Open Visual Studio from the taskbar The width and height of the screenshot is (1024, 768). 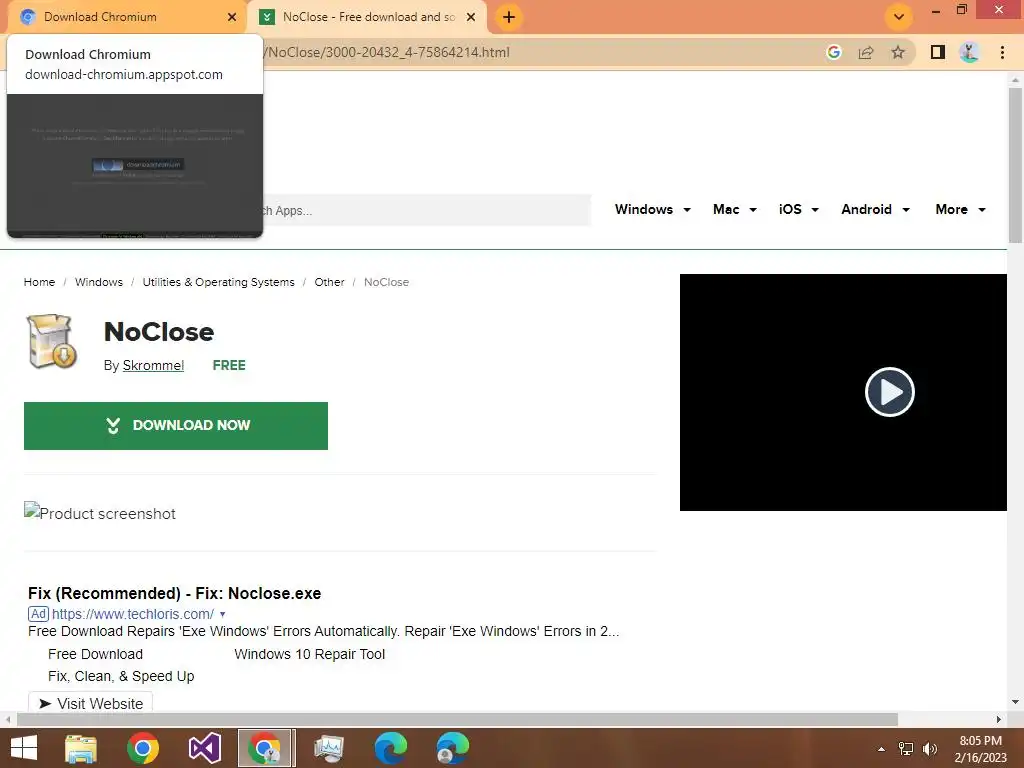point(204,748)
